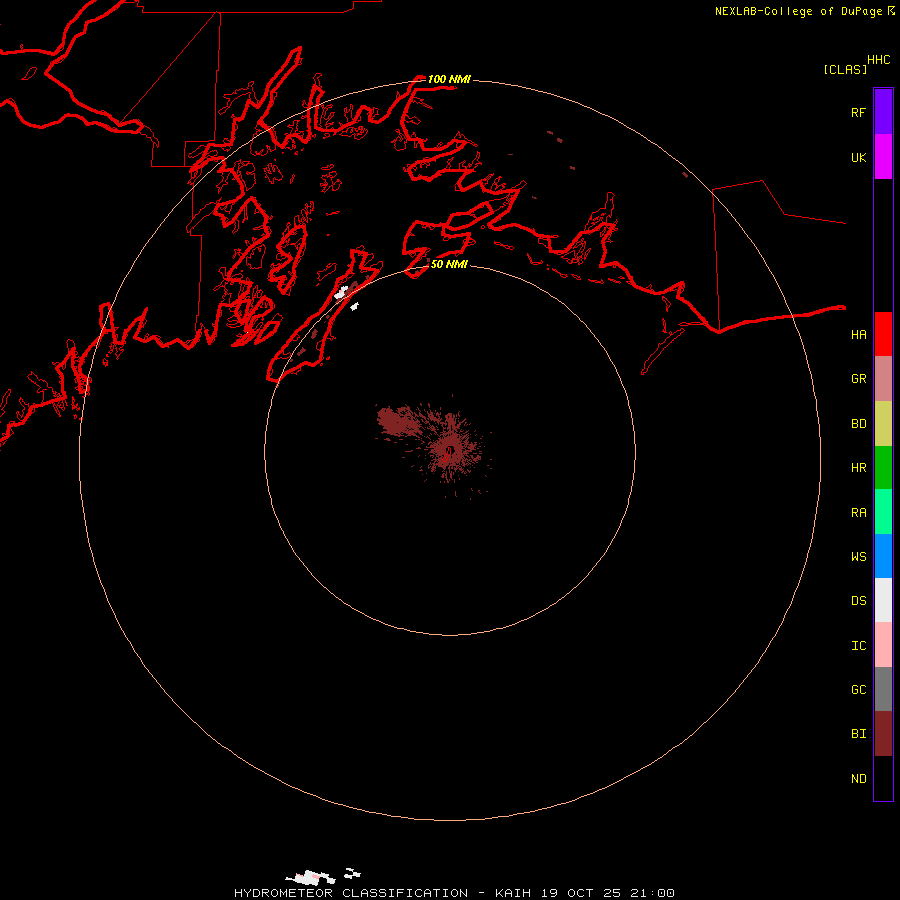Image resolution: width=900 pixels, height=900 pixels.
Task: Click the RA light green swatch
Action: tap(883, 512)
